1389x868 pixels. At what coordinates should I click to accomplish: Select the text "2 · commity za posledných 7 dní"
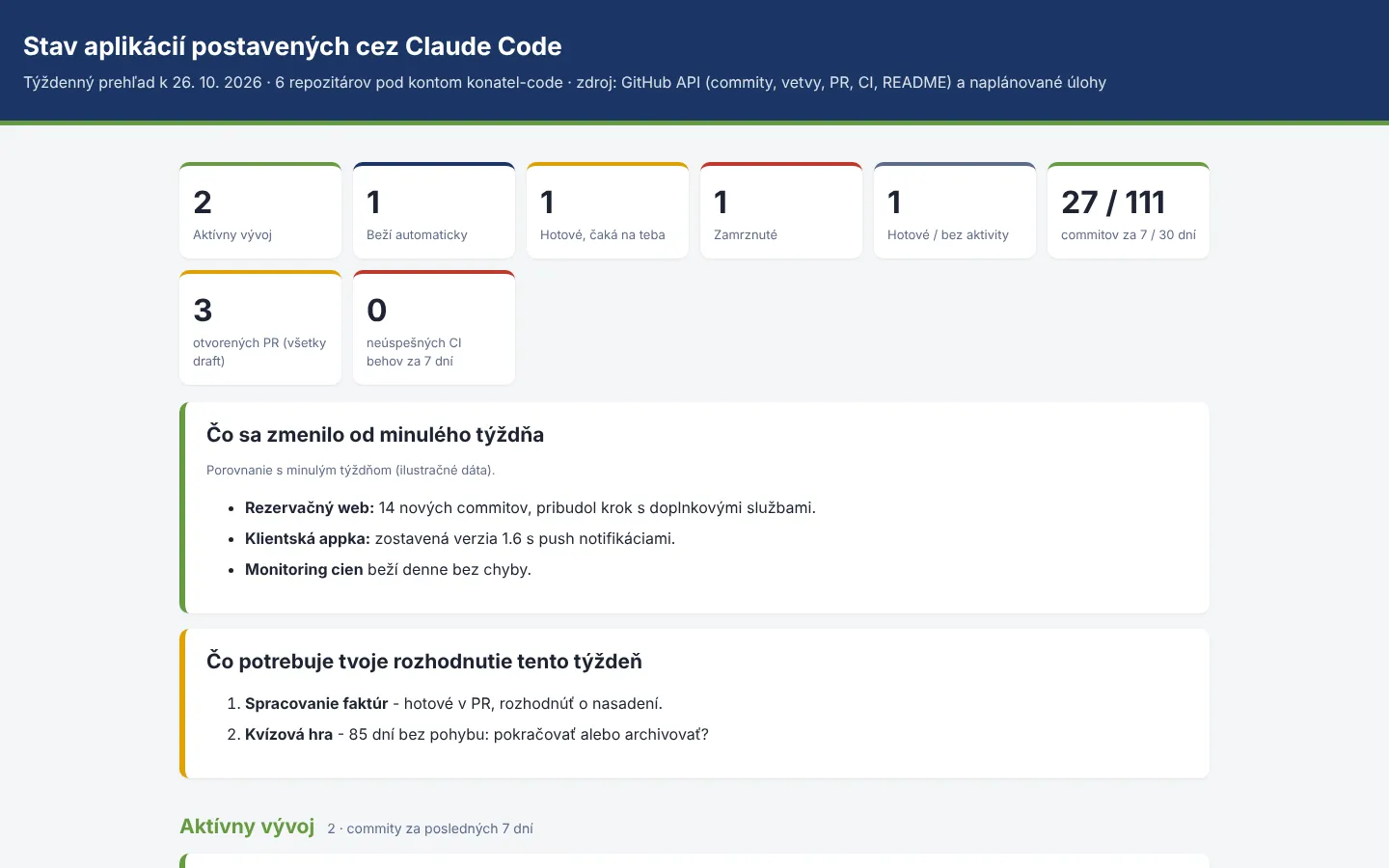(x=430, y=828)
